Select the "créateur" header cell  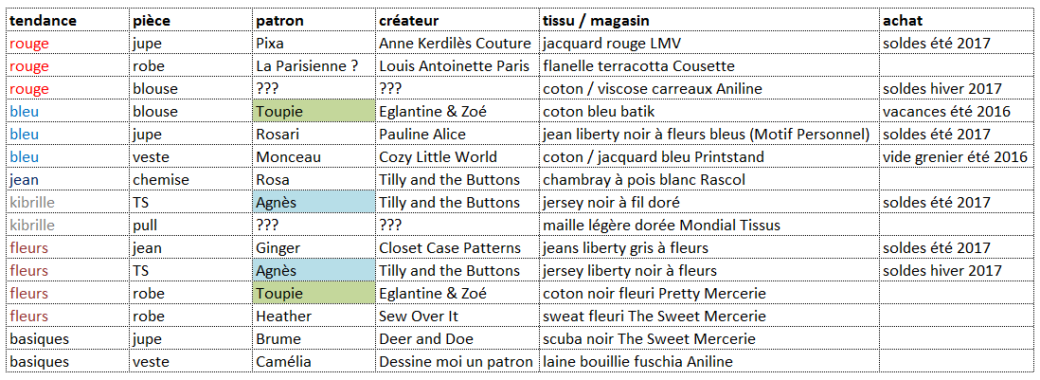point(458,21)
